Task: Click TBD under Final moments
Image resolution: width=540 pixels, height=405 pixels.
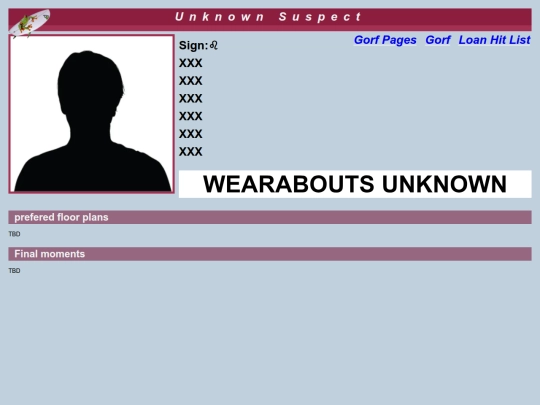Action: click(14, 271)
